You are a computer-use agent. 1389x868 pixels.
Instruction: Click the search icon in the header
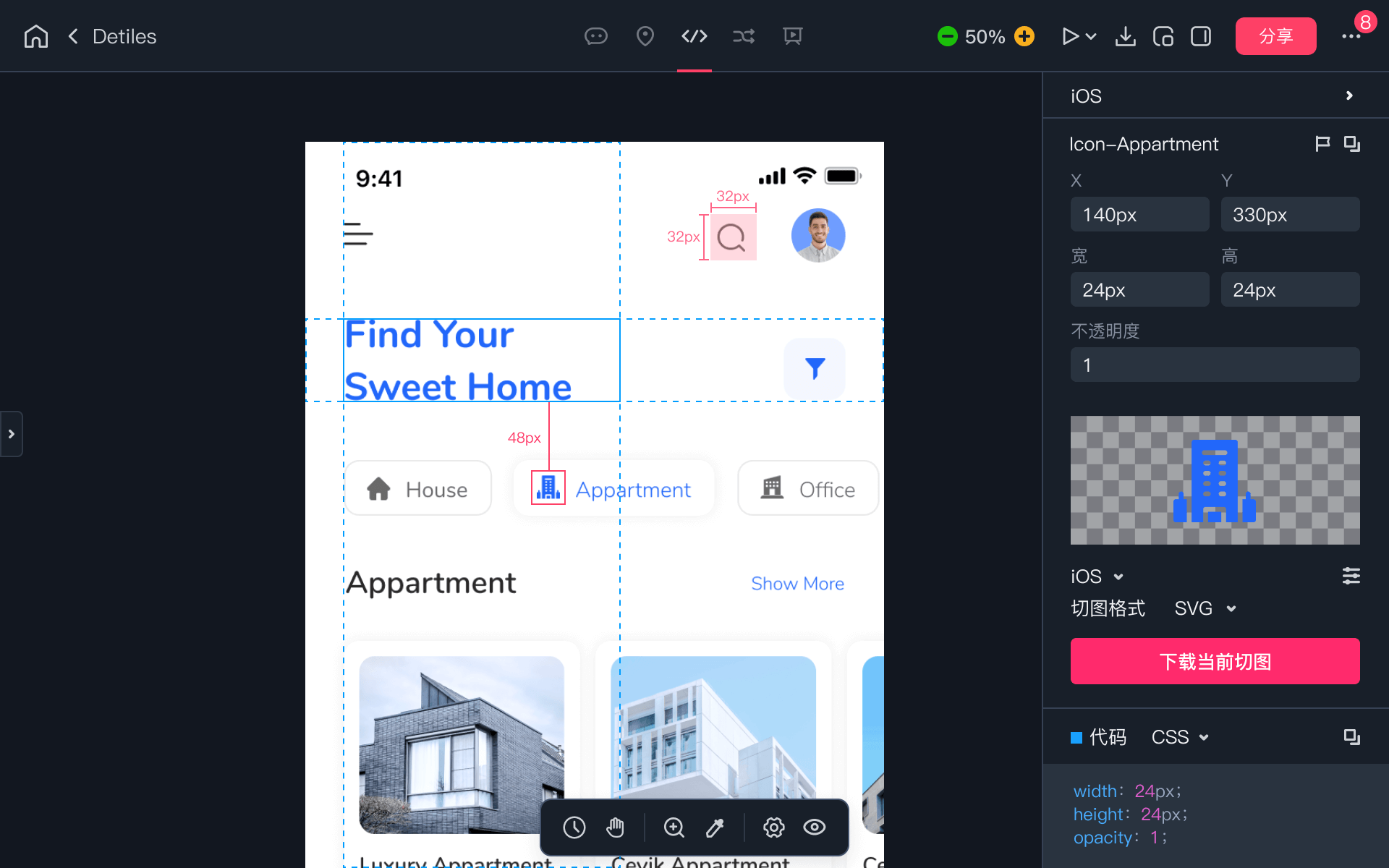coord(731,237)
